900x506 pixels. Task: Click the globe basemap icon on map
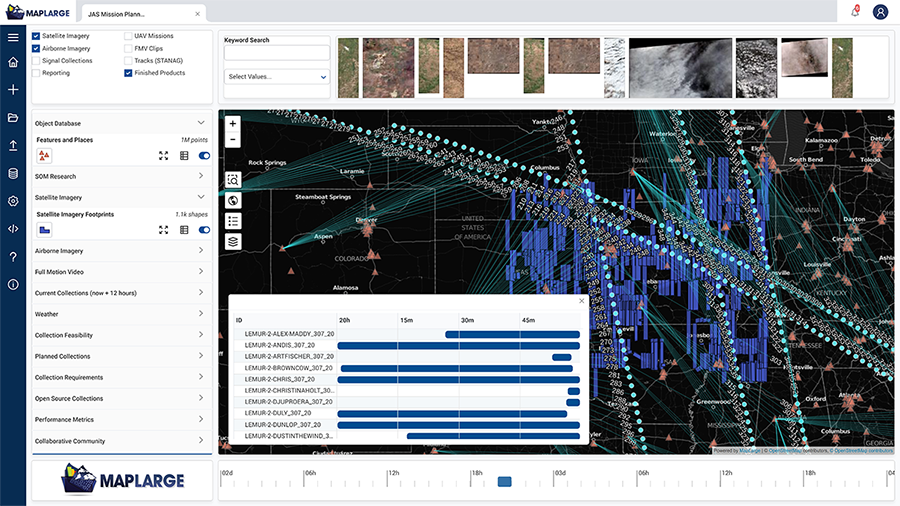[232, 200]
